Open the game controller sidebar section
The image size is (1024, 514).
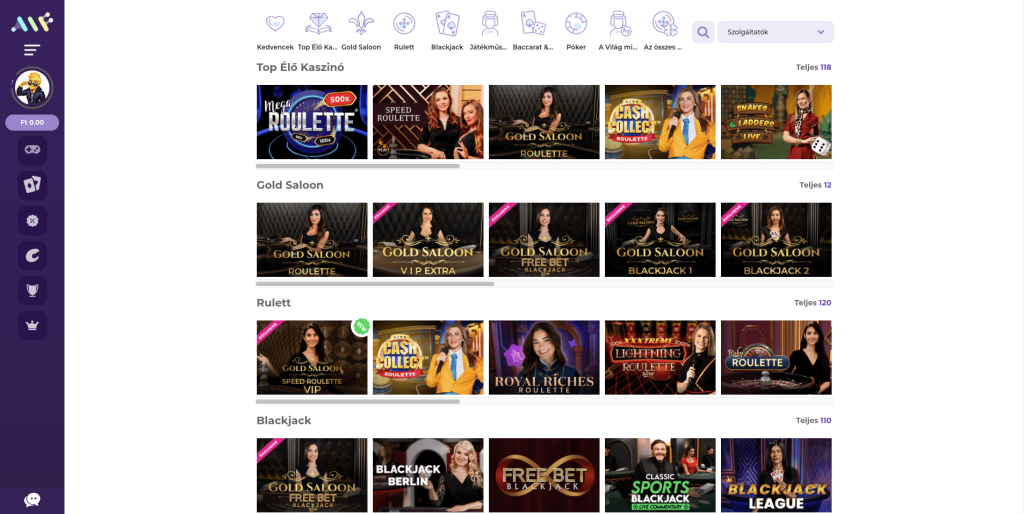(32, 150)
